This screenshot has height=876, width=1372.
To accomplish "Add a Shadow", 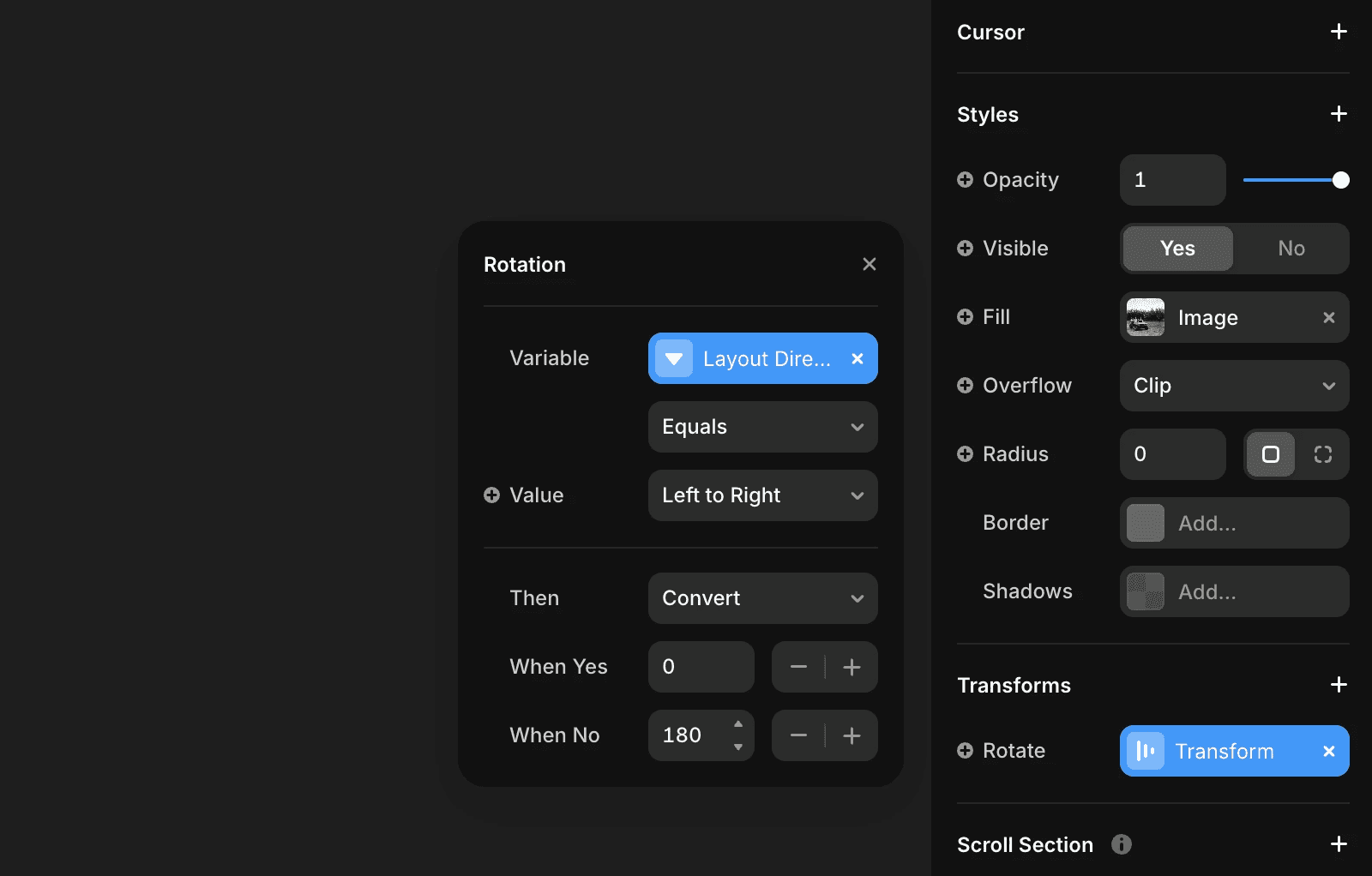I will pyautogui.click(x=1233, y=591).
